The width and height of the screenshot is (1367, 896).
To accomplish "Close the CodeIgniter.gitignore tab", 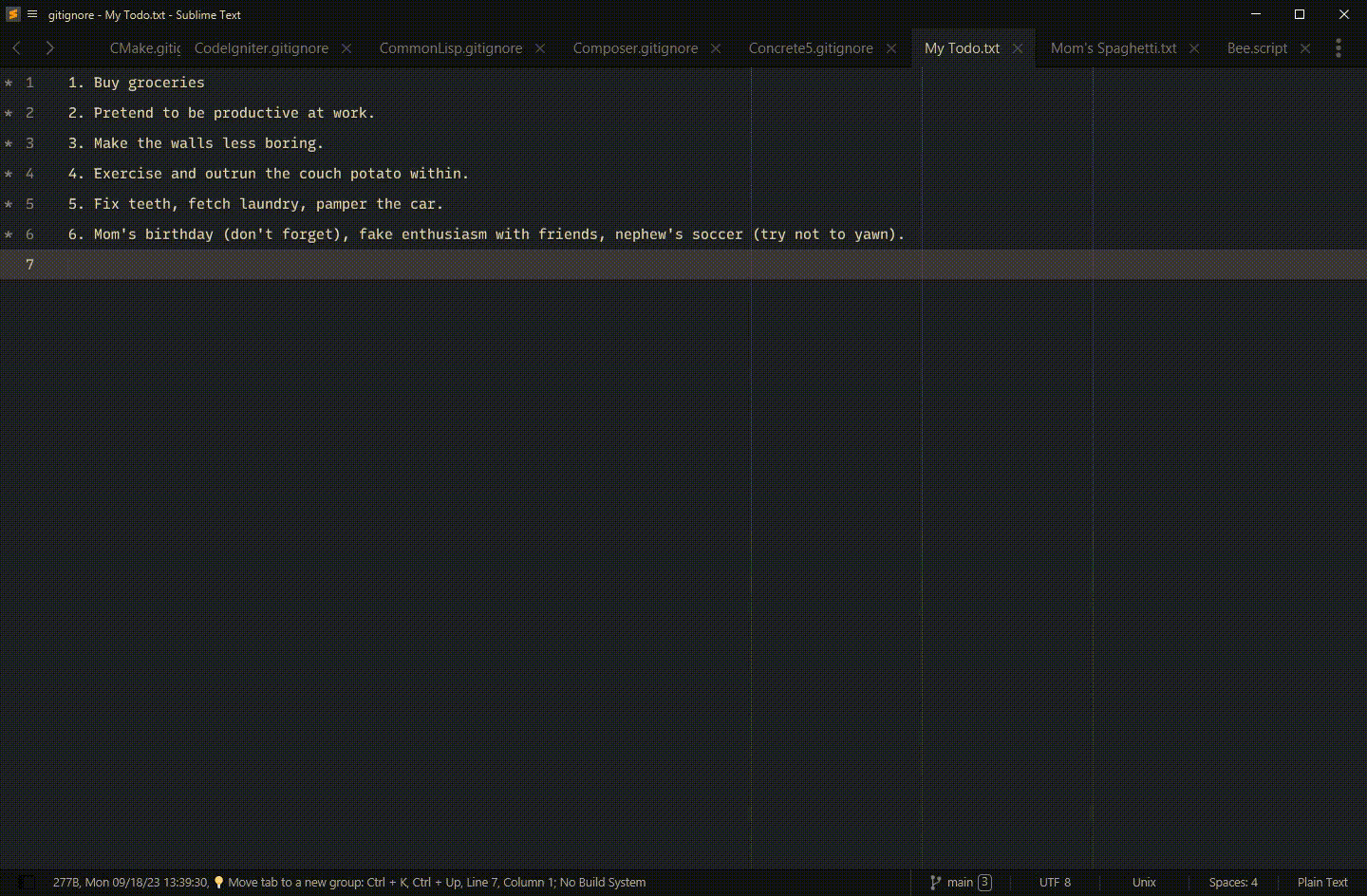I will [x=346, y=48].
